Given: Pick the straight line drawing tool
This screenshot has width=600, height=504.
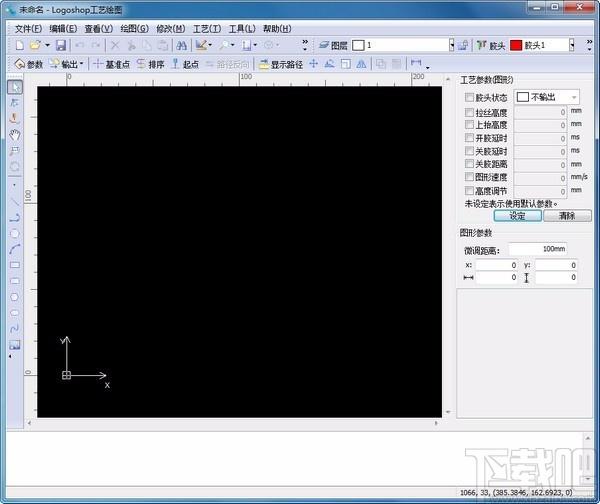Looking at the screenshot, I should tap(15, 200).
